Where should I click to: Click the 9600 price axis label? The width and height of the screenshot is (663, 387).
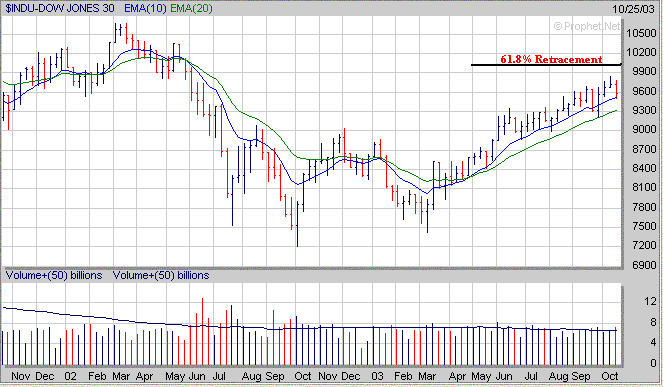coord(644,91)
